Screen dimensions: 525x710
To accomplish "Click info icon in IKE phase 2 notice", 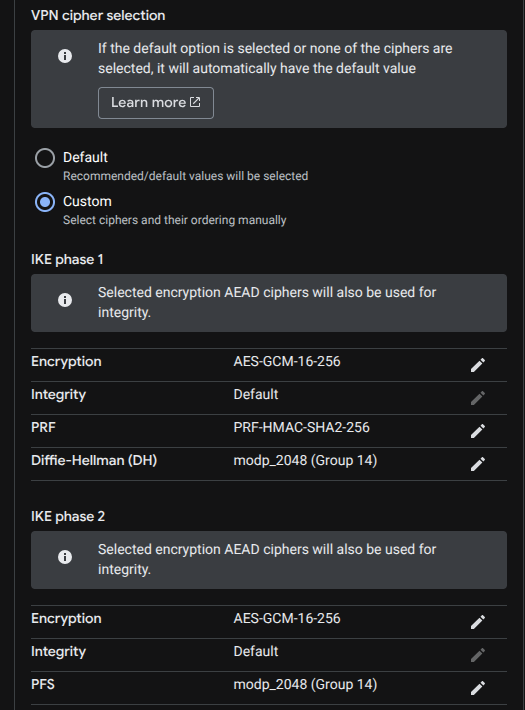I will point(65,556).
